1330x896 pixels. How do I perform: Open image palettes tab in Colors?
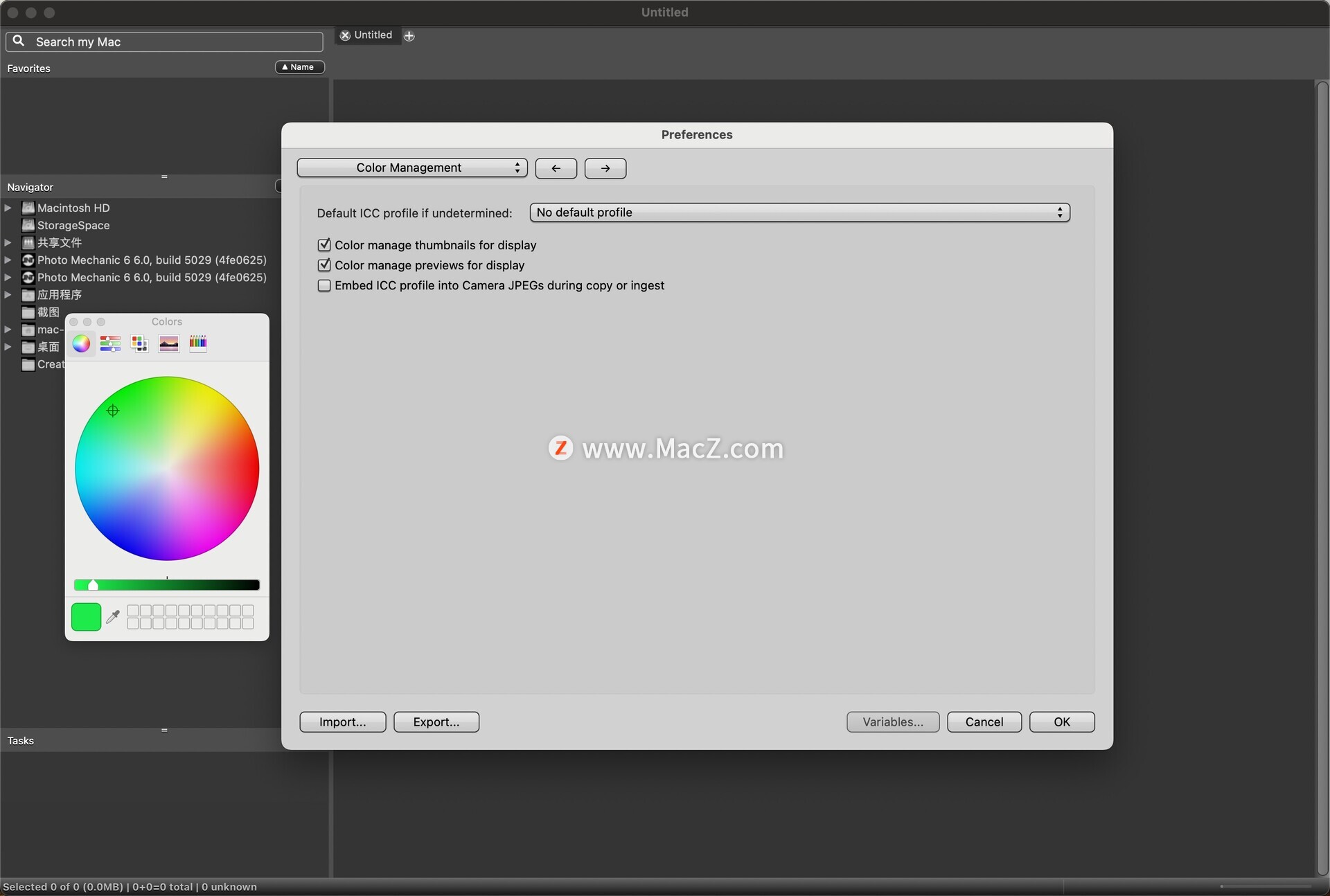point(169,343)
